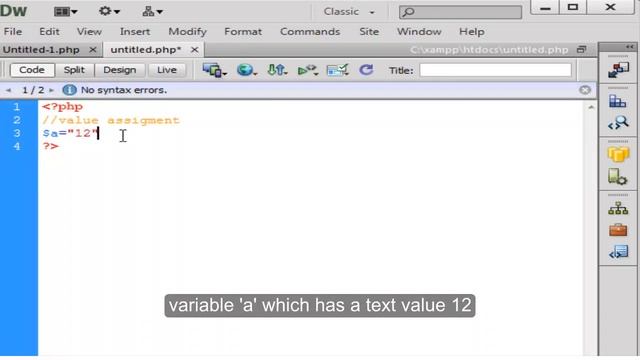
Task: Open the W3C Validation icon
Action: tap(307, 70)
